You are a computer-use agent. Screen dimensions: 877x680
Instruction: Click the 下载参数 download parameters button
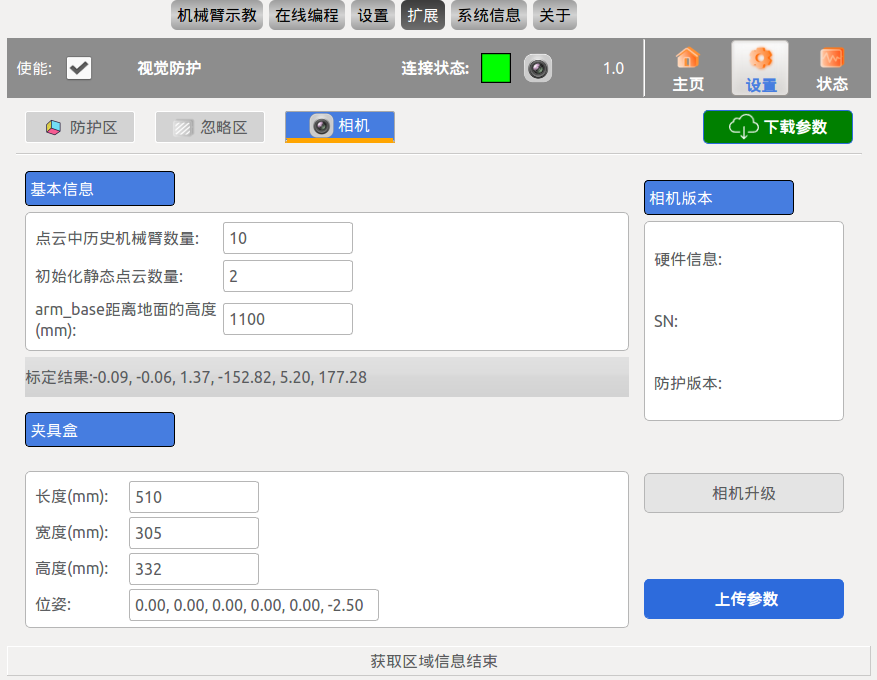pyautogui.click(x=778, y=127)
